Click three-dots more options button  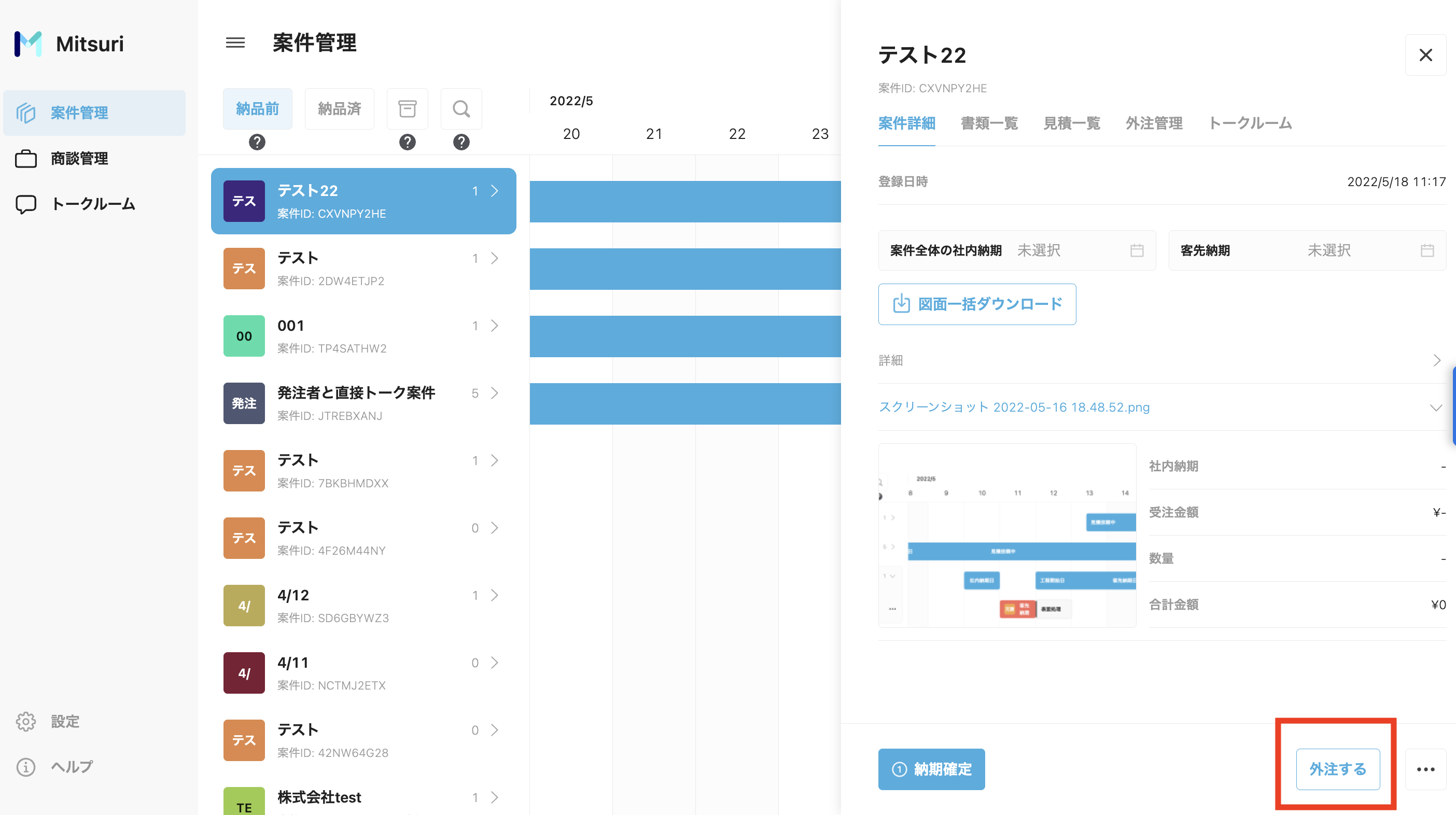click(x=1425, y=769)
